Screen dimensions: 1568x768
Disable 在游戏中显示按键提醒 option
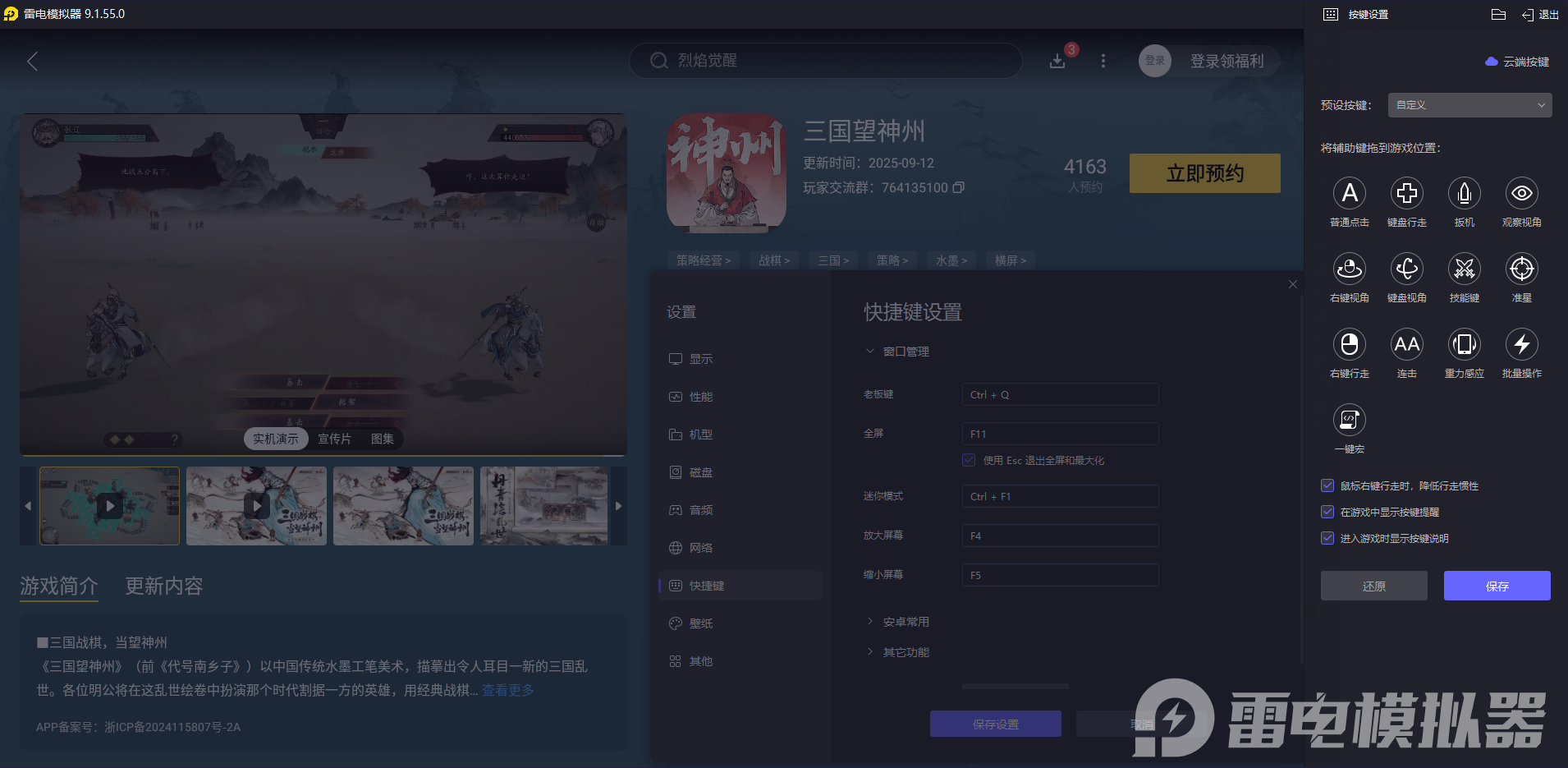click(1327, 512)
